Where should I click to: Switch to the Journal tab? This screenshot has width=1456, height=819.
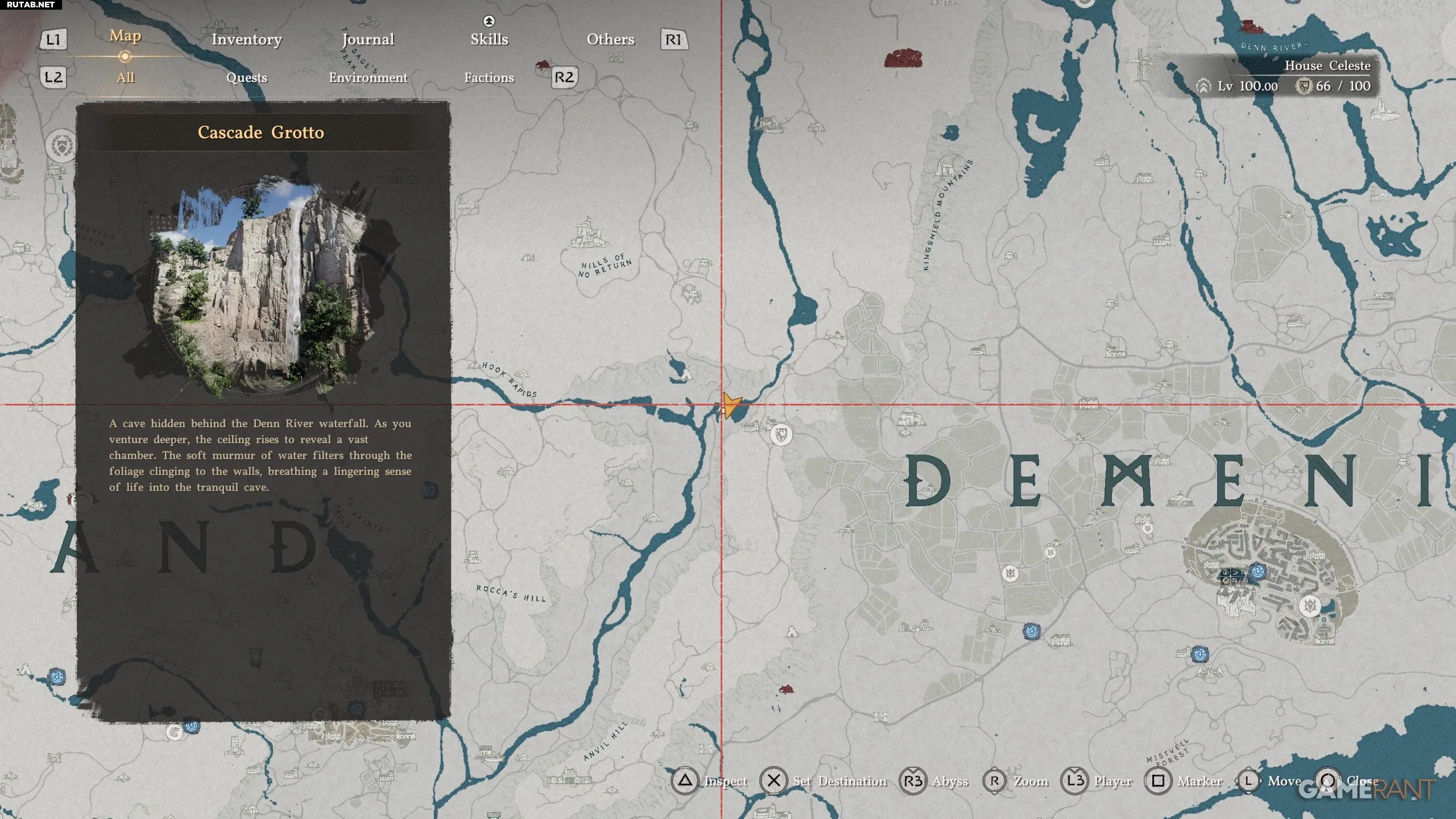pos(368,39)
